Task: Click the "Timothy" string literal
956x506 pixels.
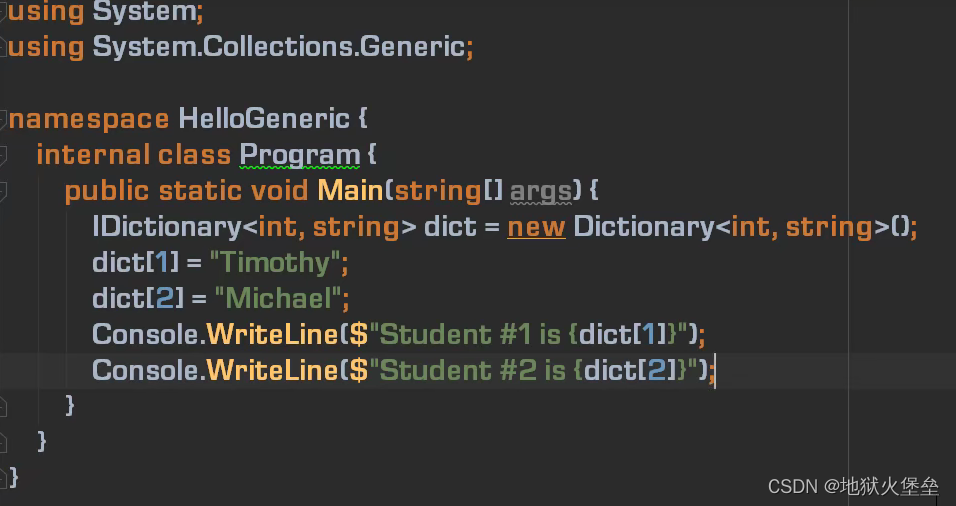Action: [274, 263]
